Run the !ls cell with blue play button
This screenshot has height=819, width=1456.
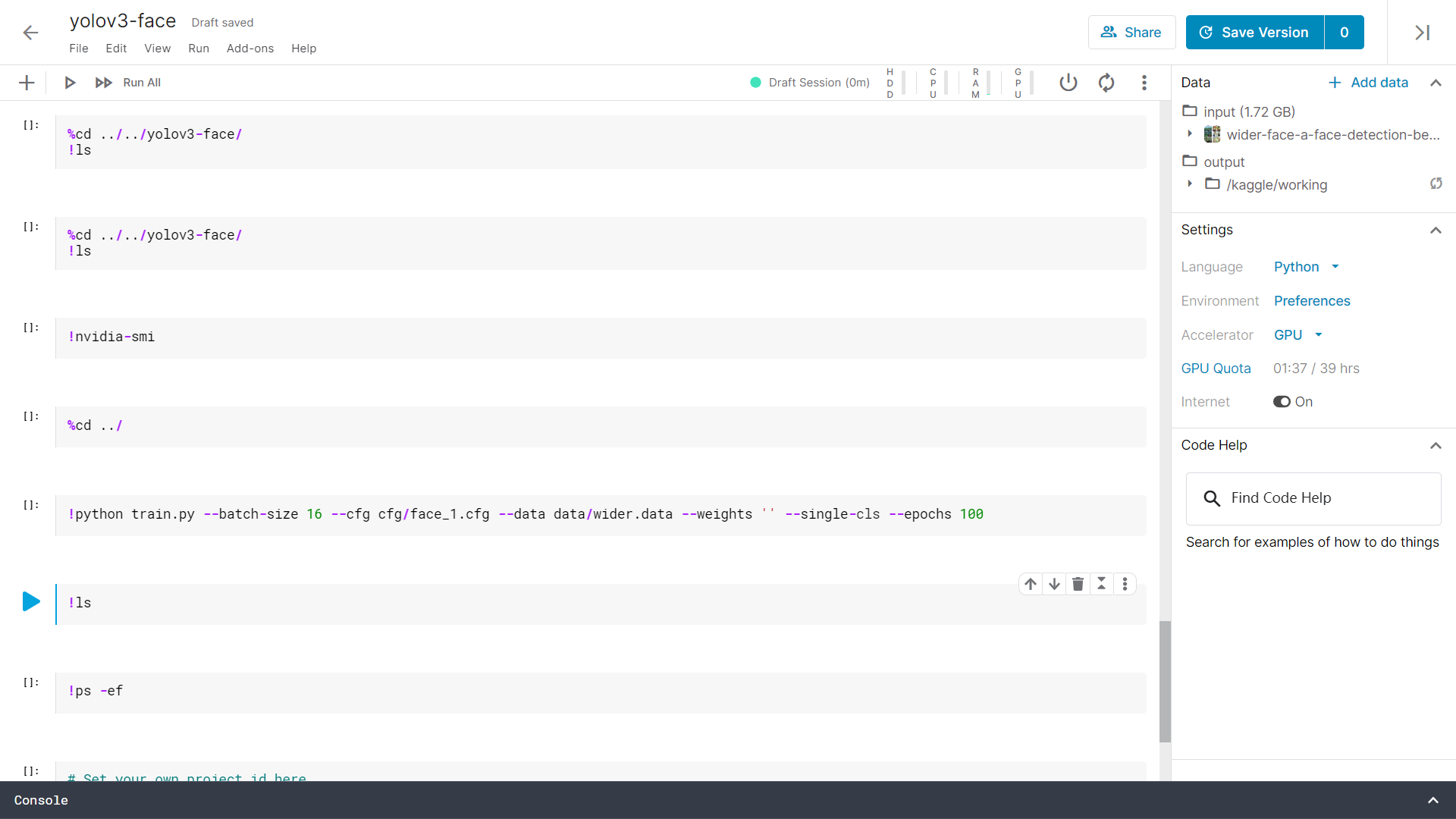point(31,602)
